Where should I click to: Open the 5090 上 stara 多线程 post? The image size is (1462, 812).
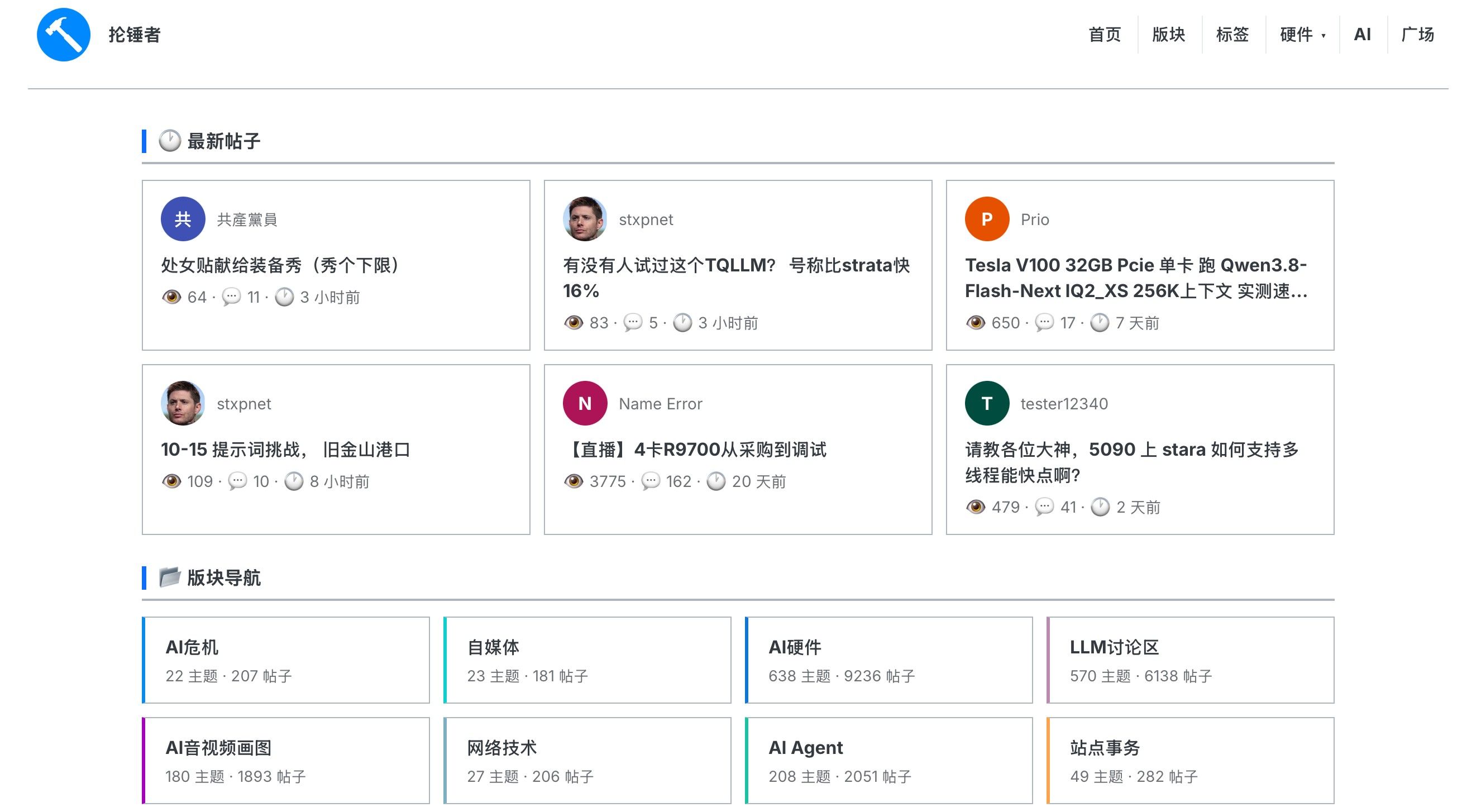click(x=1132, y=462)
